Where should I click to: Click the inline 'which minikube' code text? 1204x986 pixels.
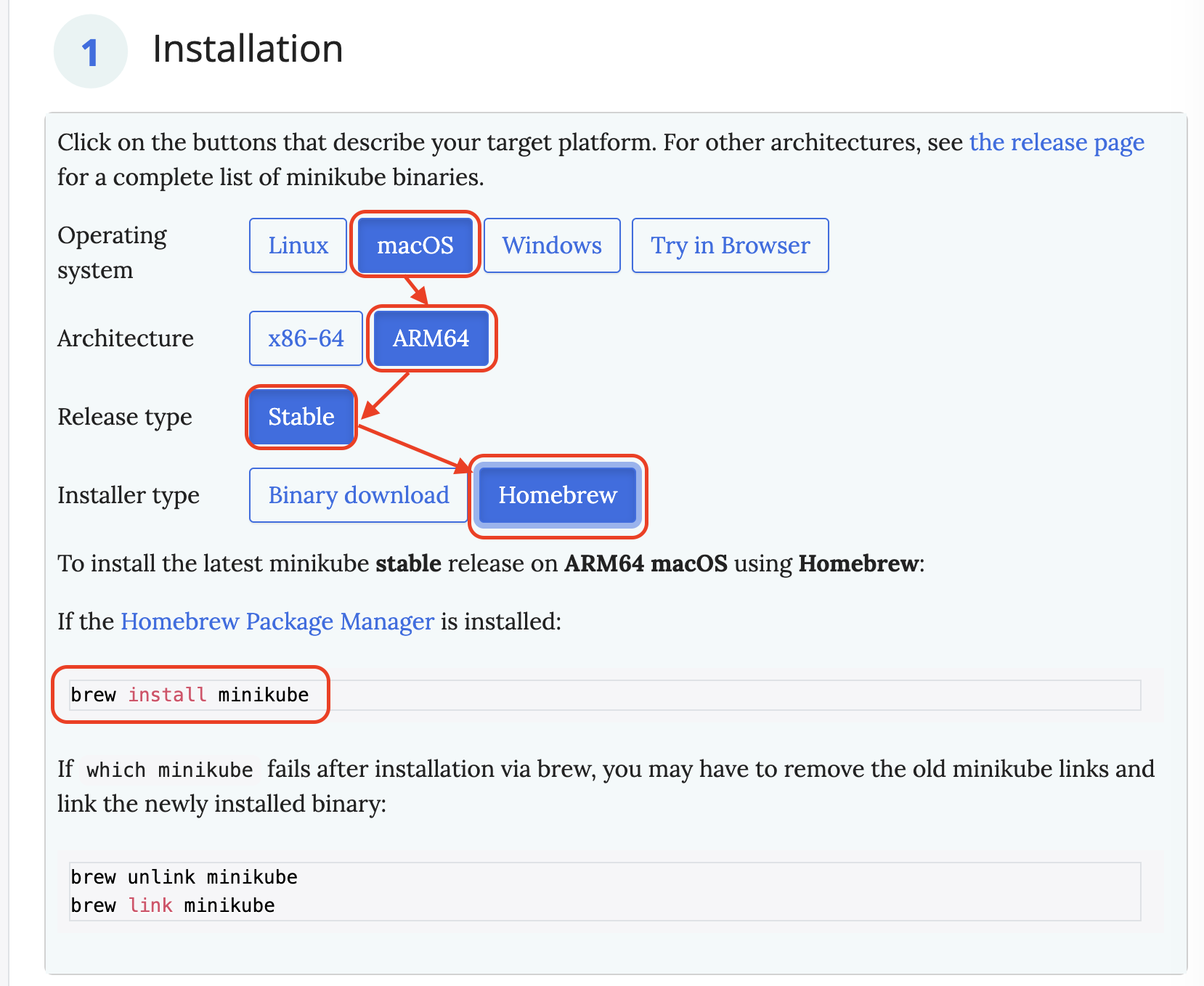[x=170, y=770]
